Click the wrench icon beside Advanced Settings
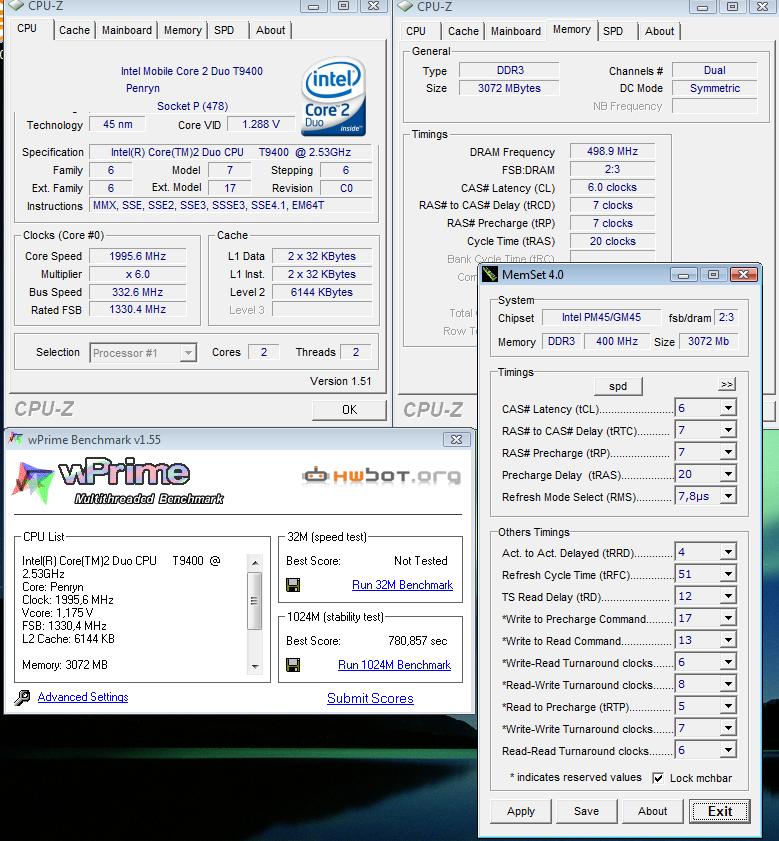 [22, 697]
